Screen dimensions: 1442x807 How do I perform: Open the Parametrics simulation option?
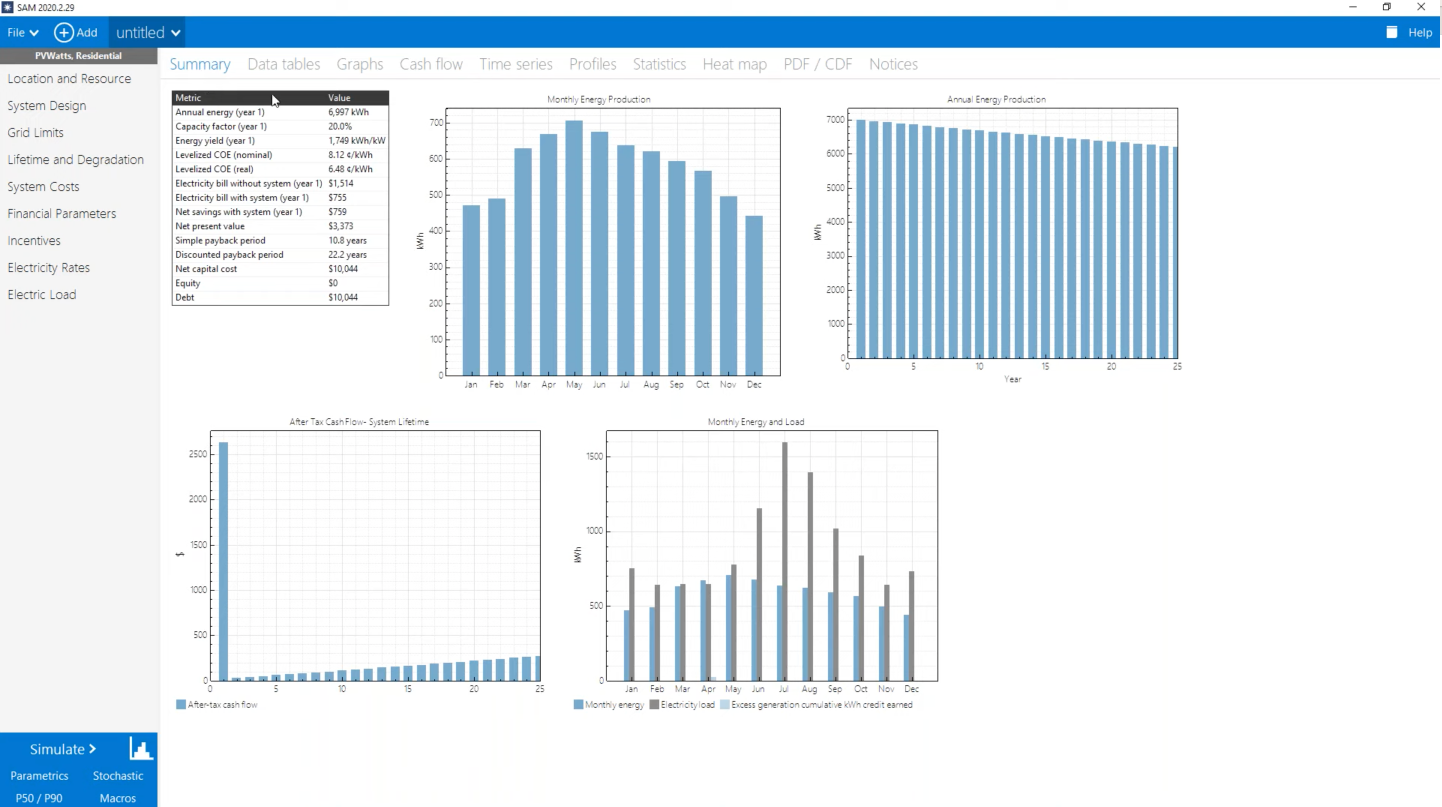tap(39, 776)
